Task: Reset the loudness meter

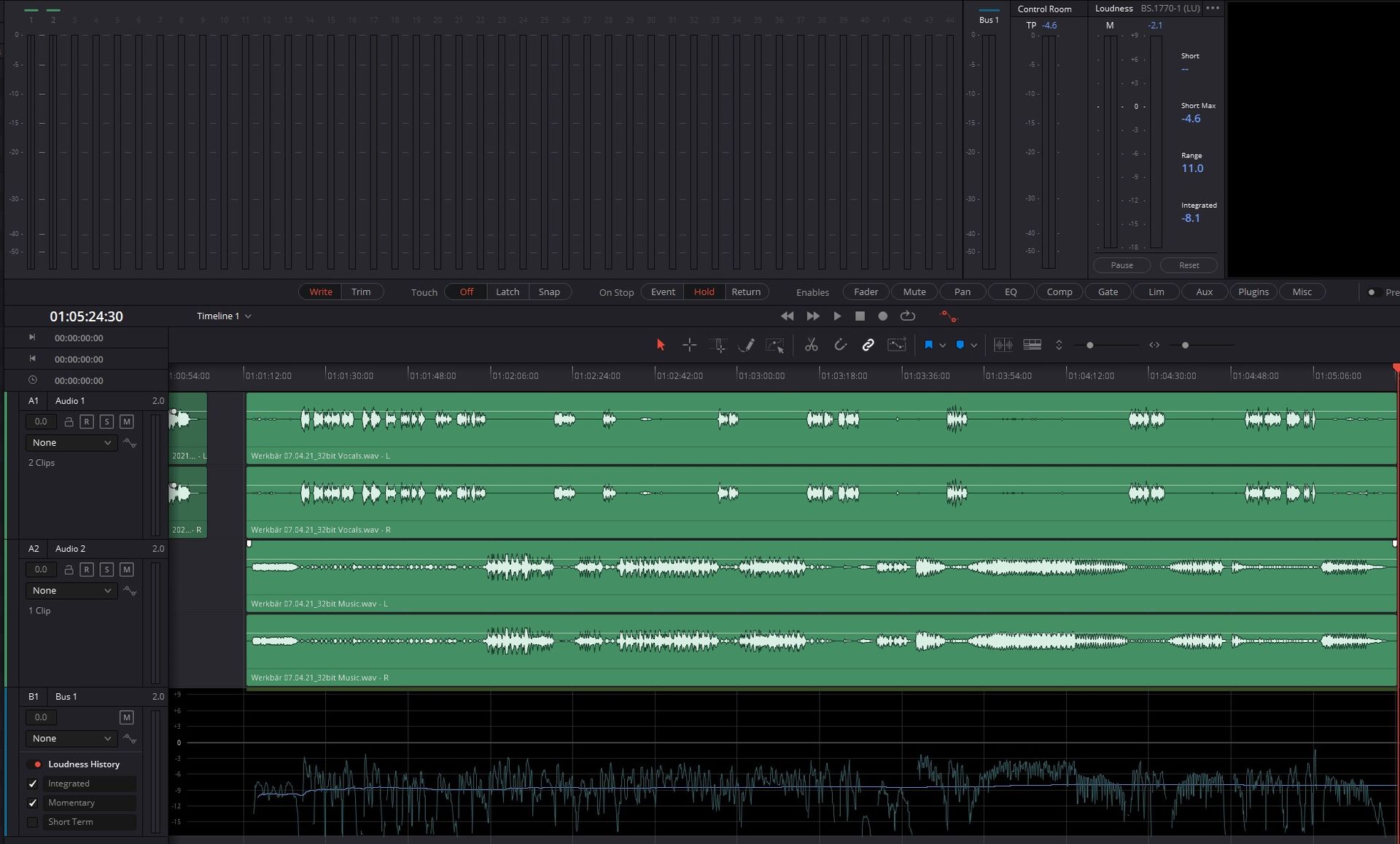Action: coord(1189,265)
